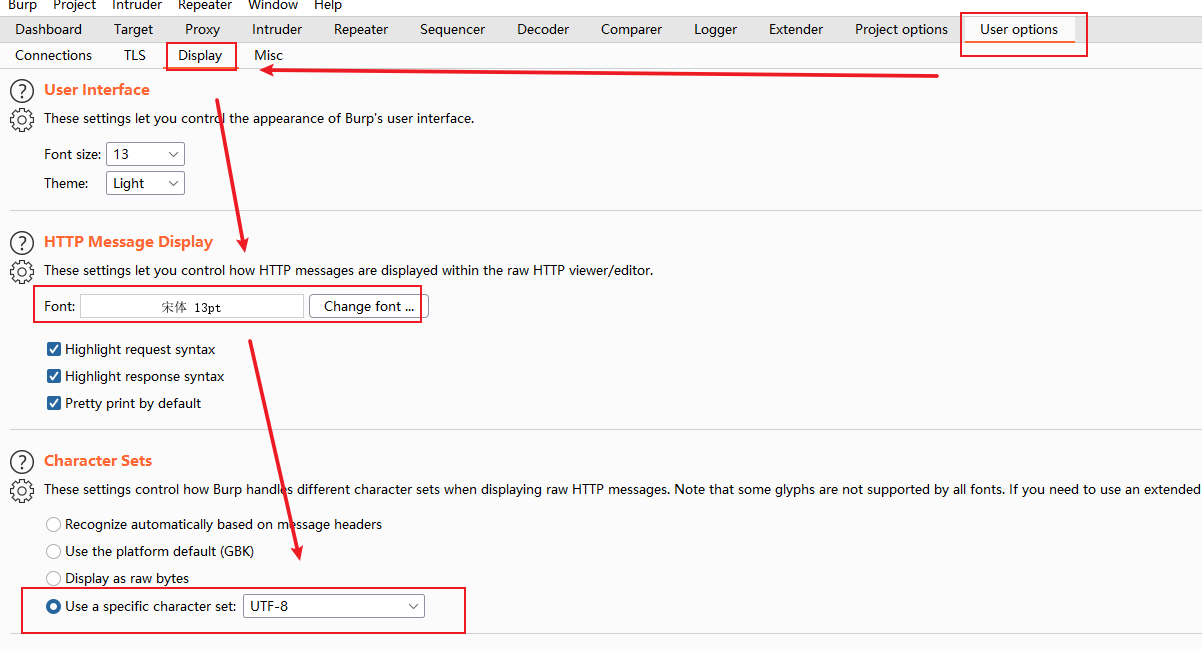
Task: Open the Target tab
Action: [133, 29]
